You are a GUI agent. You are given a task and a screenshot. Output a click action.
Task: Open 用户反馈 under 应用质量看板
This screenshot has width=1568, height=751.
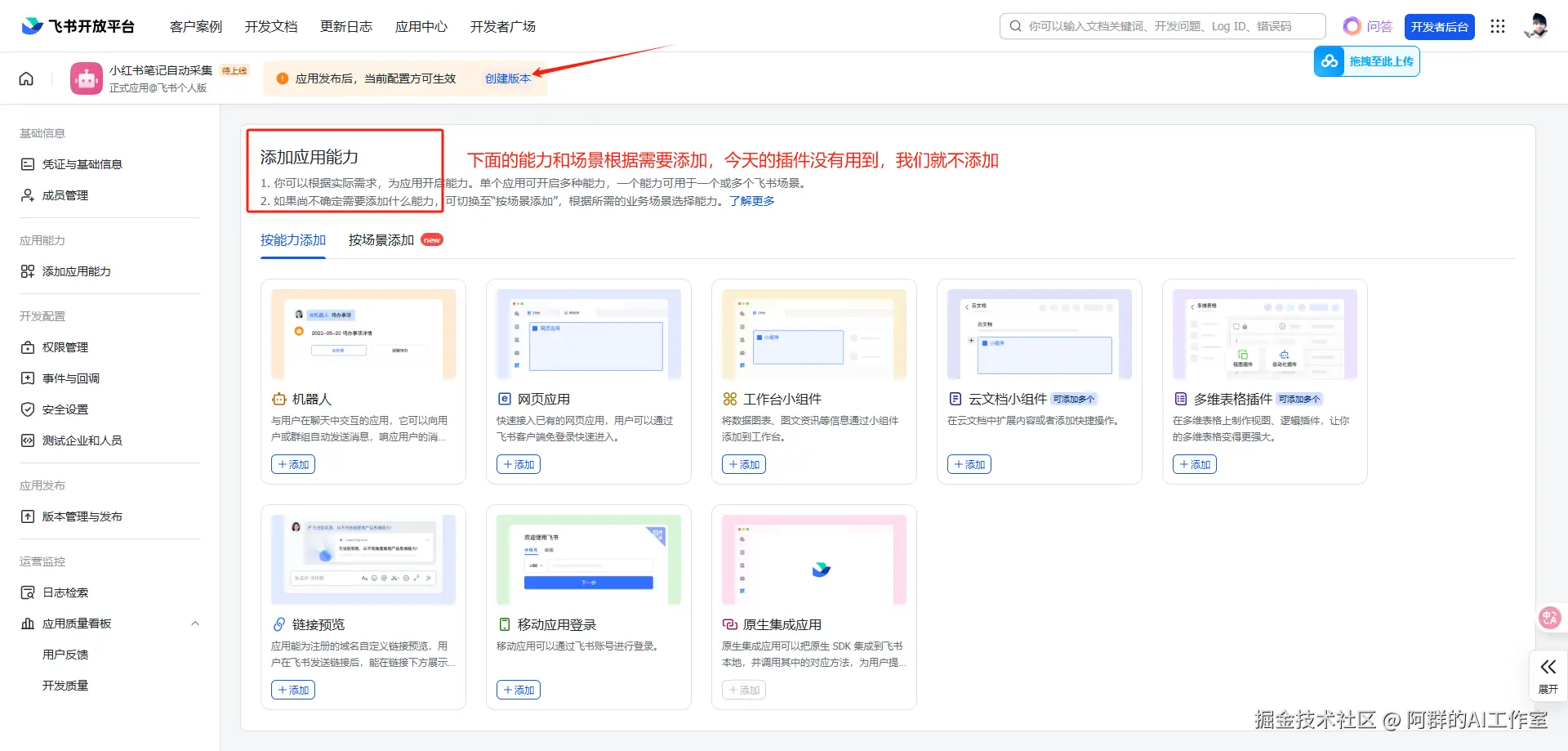point(65,655)
